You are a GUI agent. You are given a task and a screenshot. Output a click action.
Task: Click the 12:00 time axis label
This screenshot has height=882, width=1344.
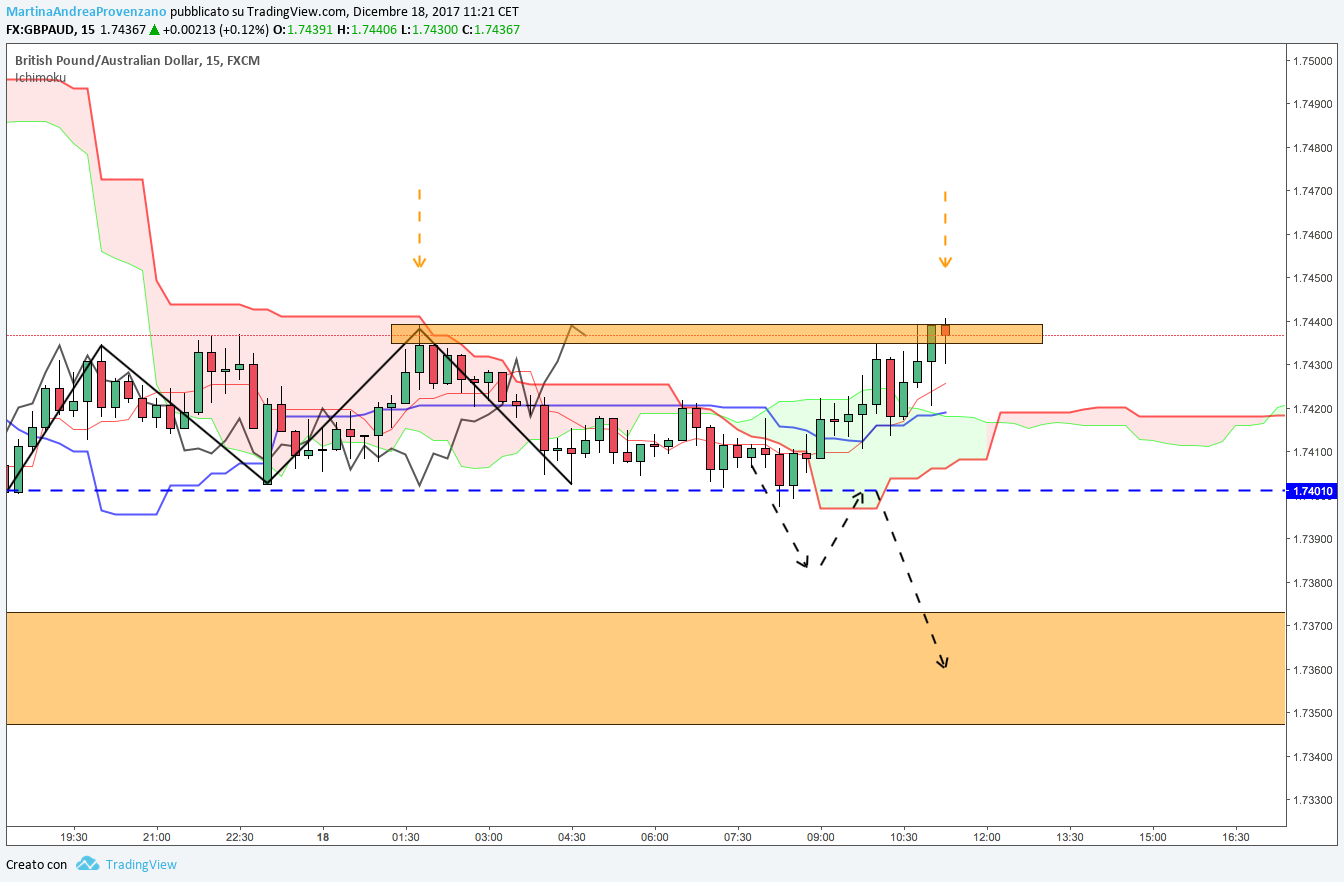(x=986, y=837)
